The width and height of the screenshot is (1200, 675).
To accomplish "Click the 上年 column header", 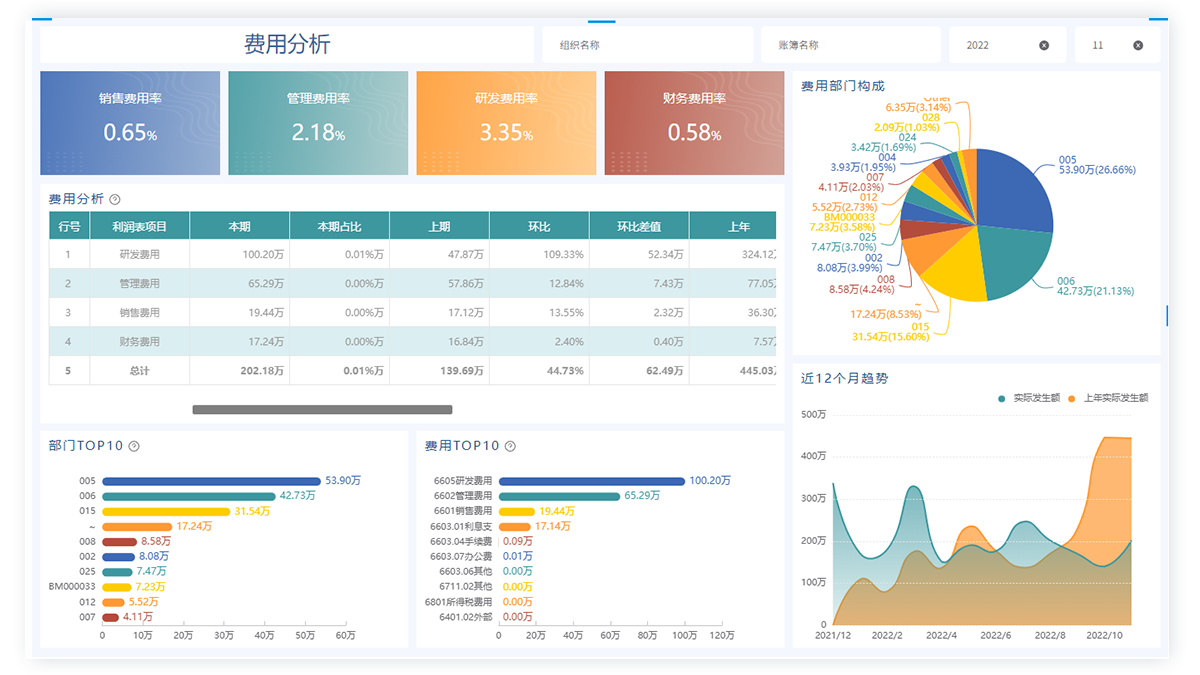I will (733, 227).
